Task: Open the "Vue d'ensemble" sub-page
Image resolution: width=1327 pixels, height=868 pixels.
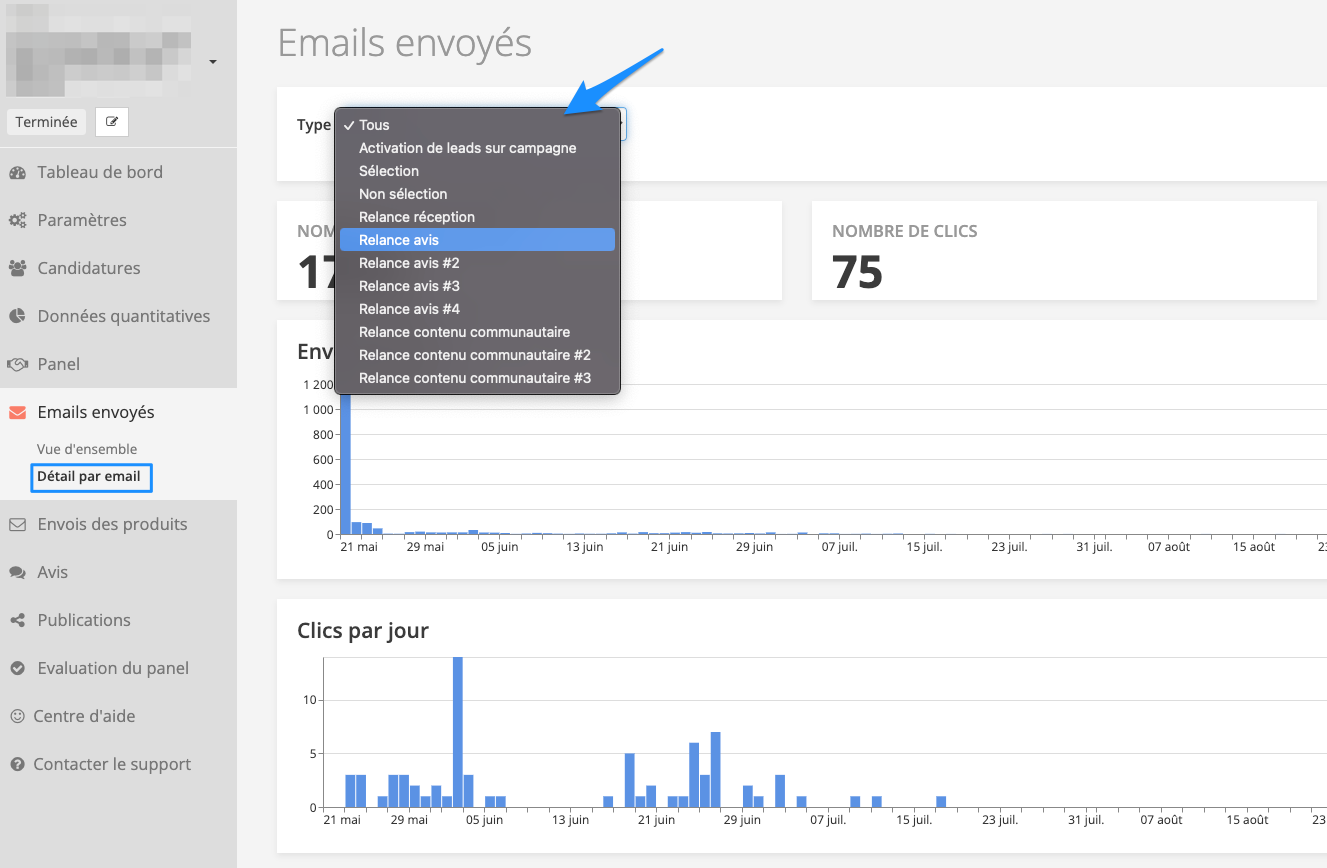Action: pyautogui.click(x=87, y=449)
